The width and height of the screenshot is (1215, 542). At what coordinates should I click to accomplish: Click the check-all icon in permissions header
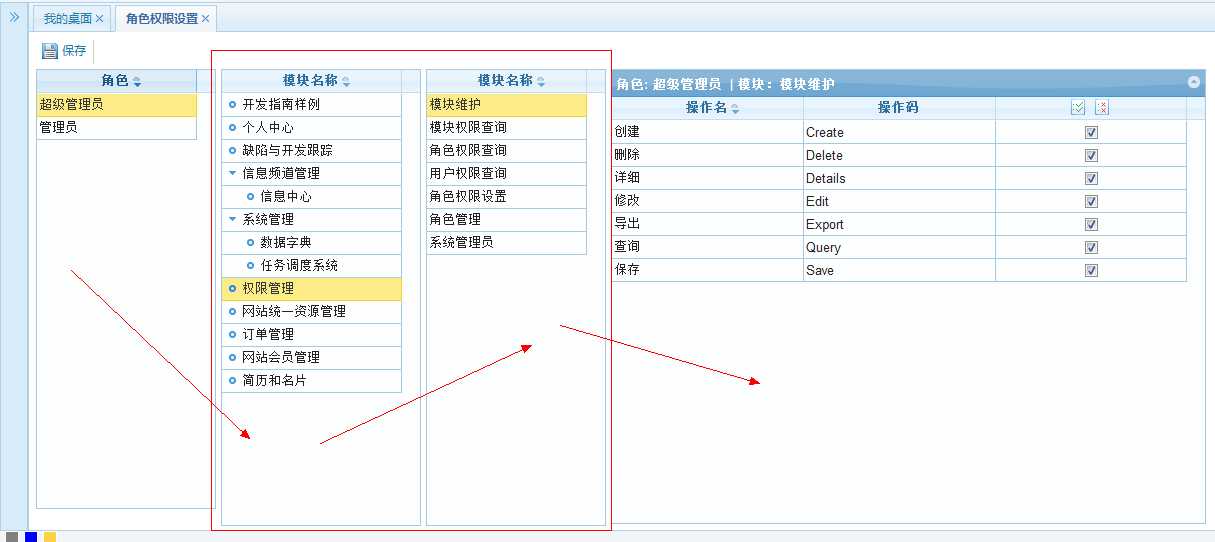pyautogui.click(x=1078, y=107)
